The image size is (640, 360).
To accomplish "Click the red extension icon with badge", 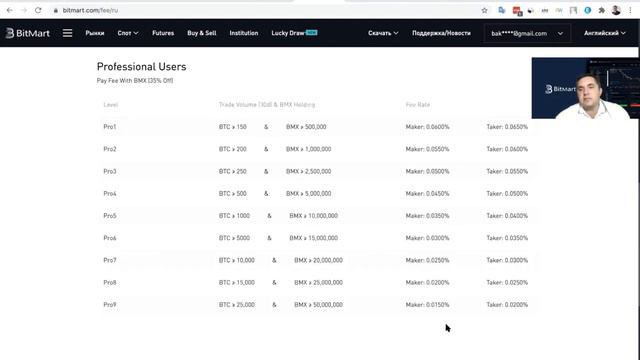I will [517, 11].
